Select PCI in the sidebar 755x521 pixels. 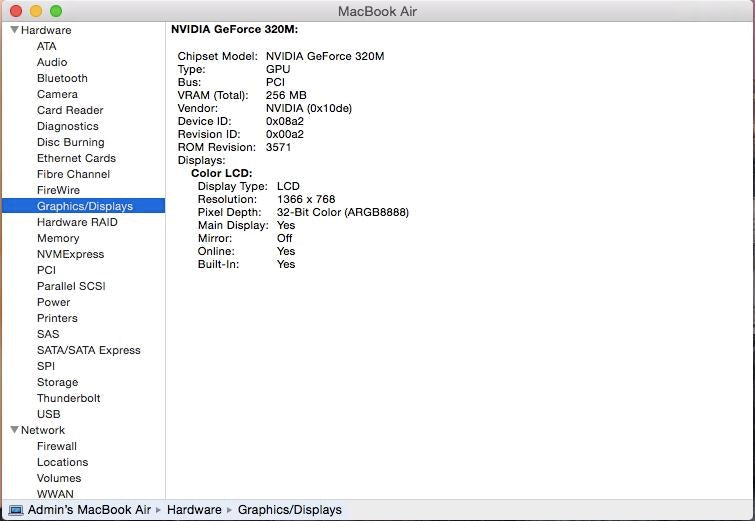coord(46,270)
